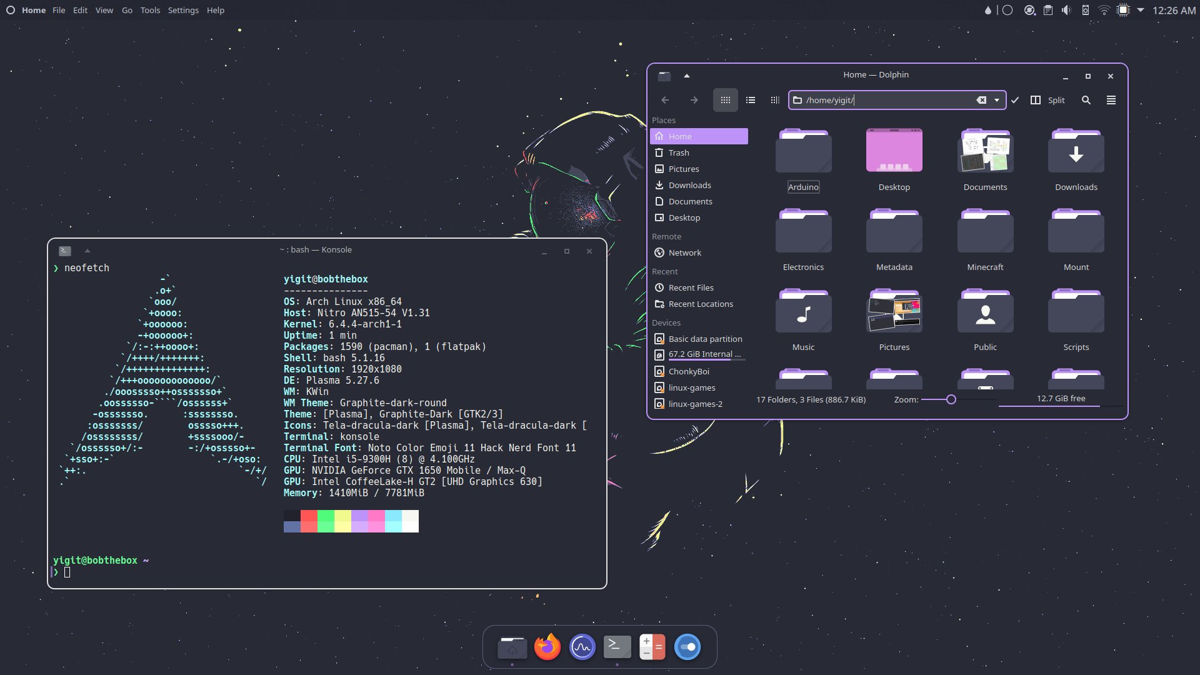Open the Dolphin window menu icon in titlebar

664,76
